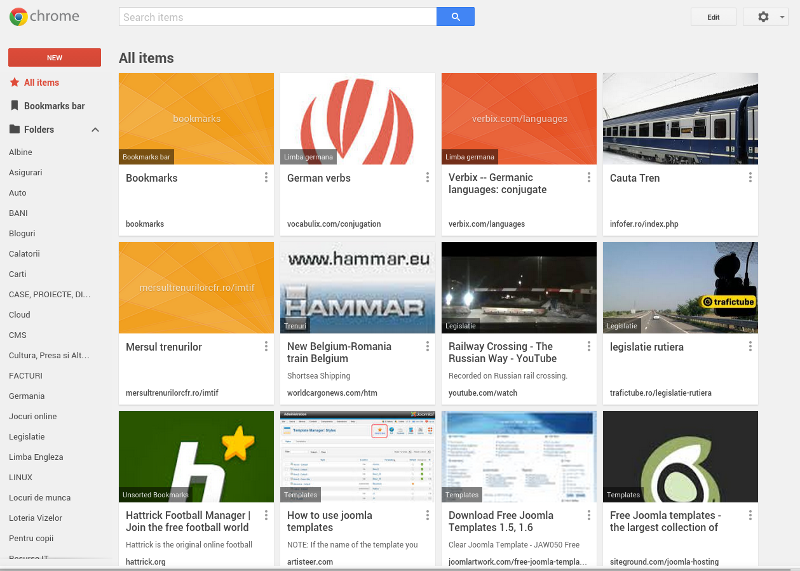Viewport: 800px width, 571px height.
Task: Click the bookmark icon beside Bookmarks bar
Action: click(x=15, y=106)
